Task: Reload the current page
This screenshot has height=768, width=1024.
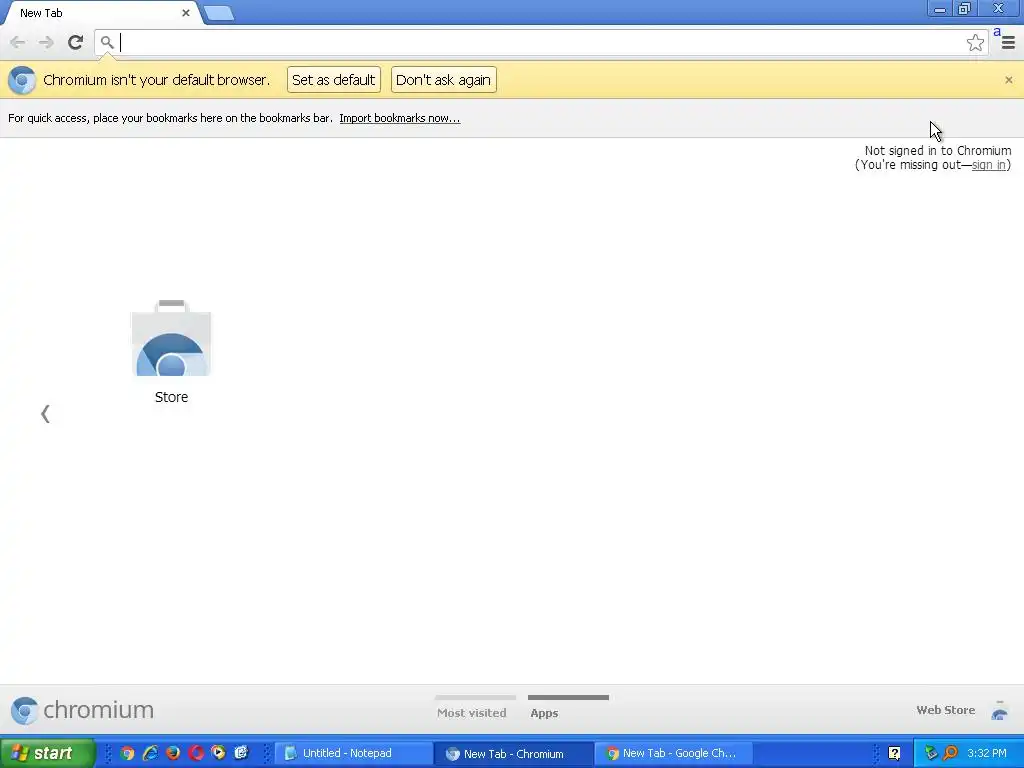Action: point(76,42)
